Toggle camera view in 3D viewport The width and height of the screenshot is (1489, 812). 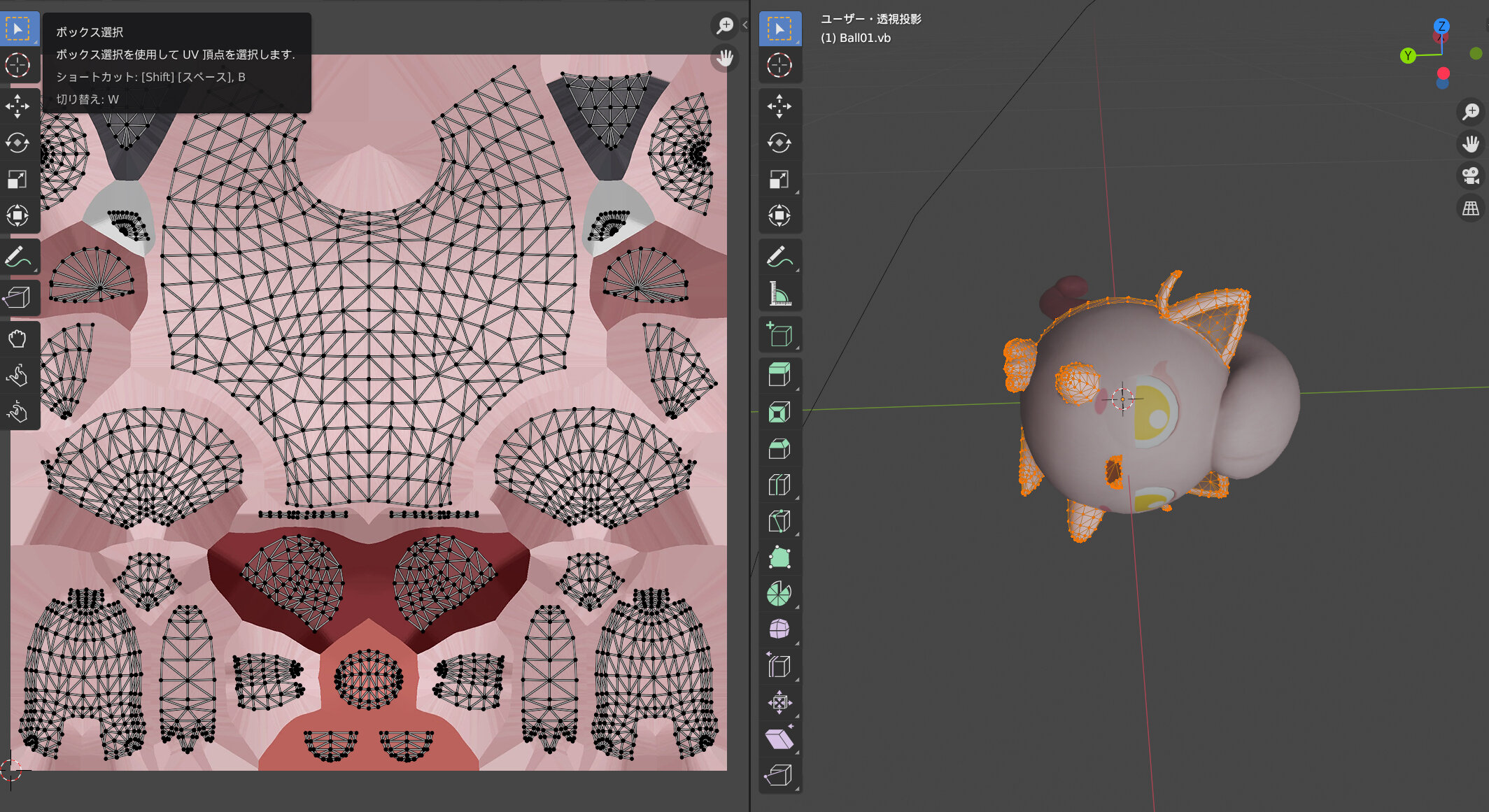click(x=1471, y=176)
